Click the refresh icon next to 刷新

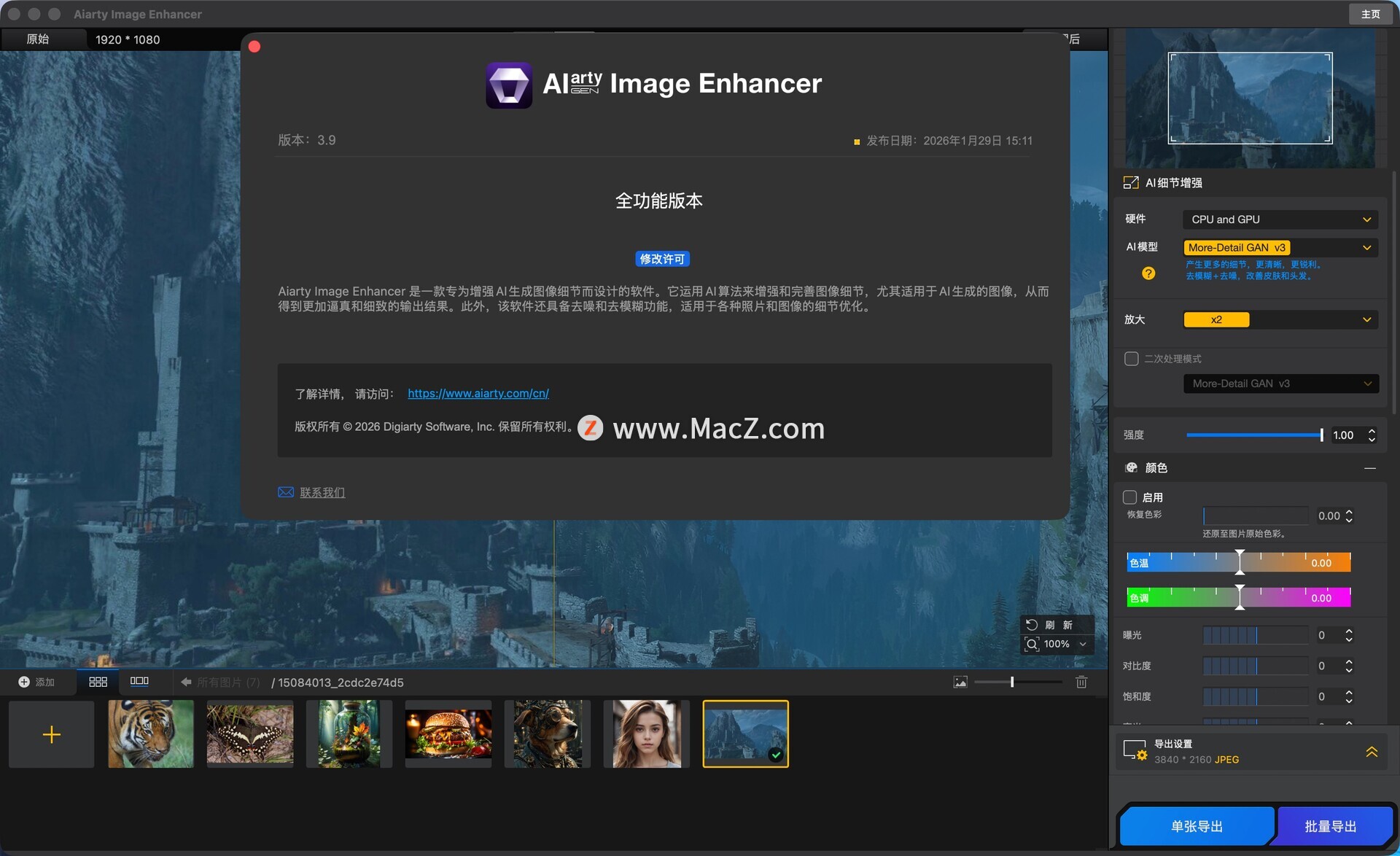pyautogui.click(x=1031, y=625)
